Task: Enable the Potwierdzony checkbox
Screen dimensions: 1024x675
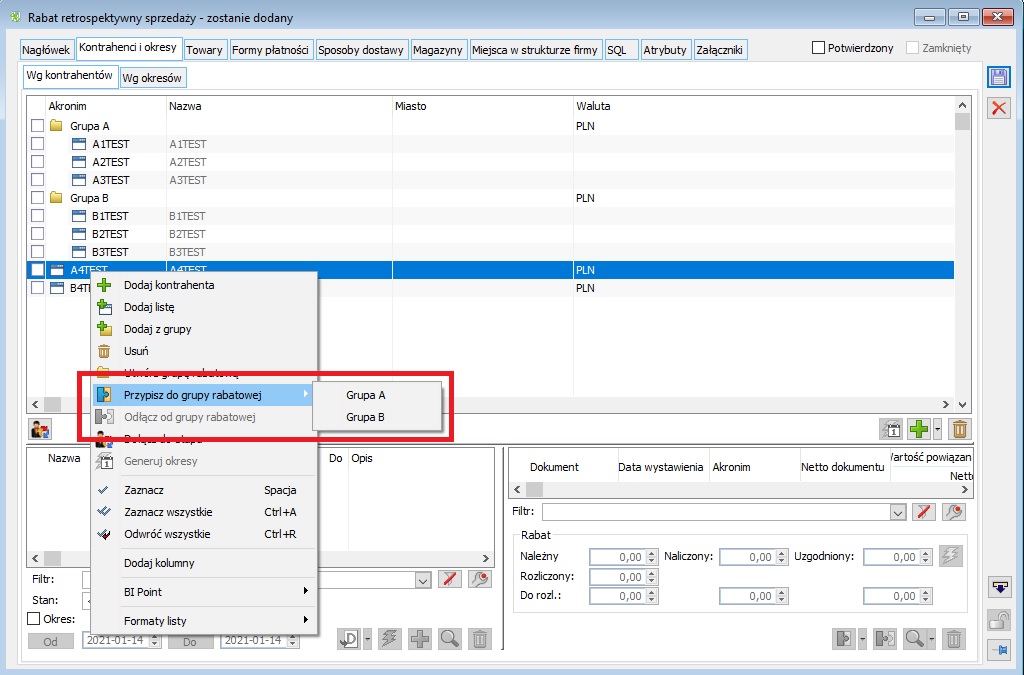Action: pos(818,48)
